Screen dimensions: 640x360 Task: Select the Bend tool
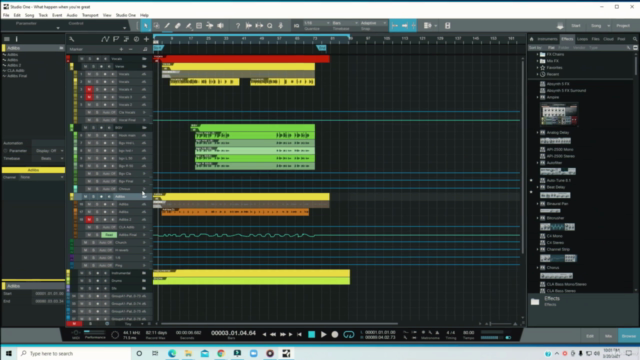click(x=209, y=26)
